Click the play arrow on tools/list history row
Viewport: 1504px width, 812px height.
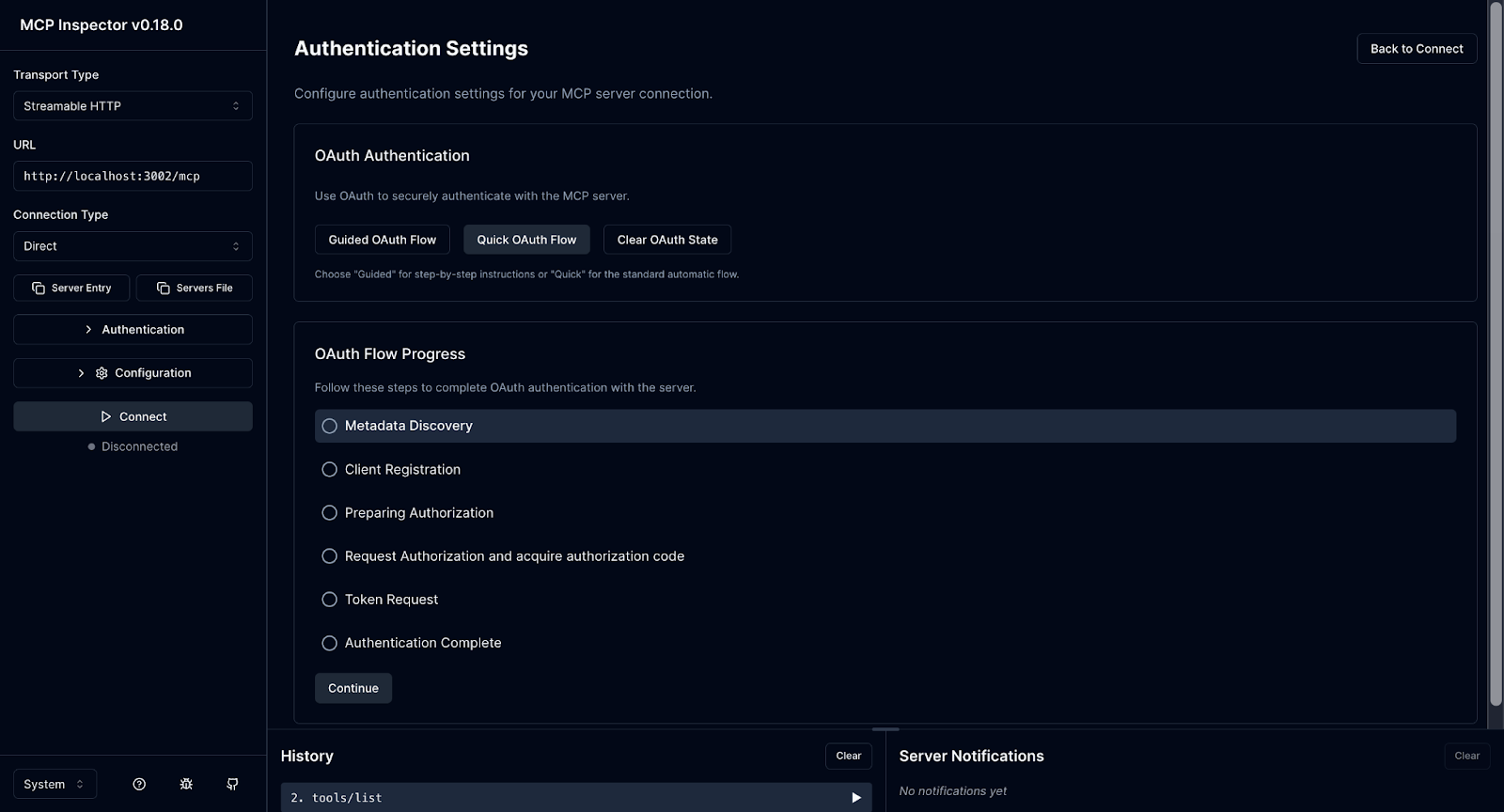pyautogui.click(x=856, y=798)
